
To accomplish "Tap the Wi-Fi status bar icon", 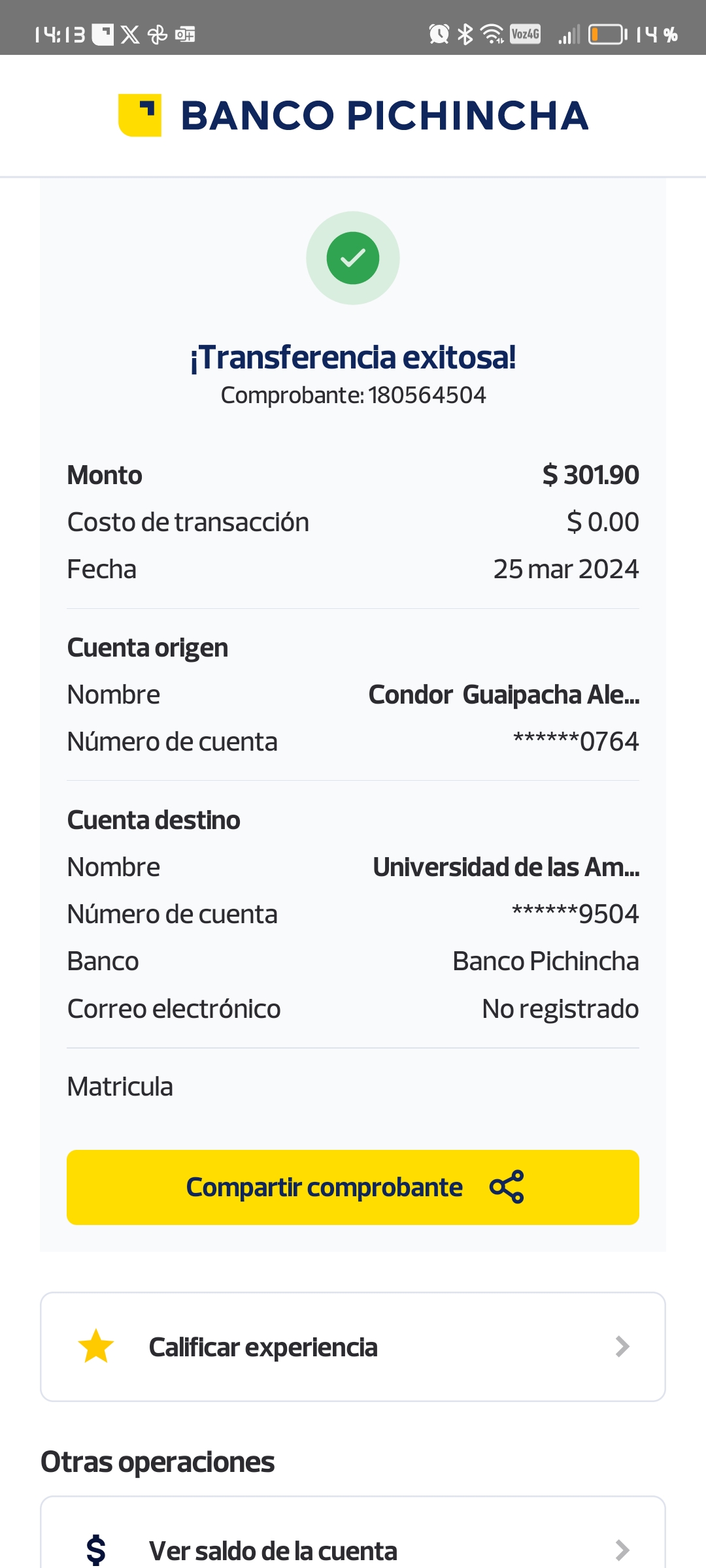I will coord(492,34).
